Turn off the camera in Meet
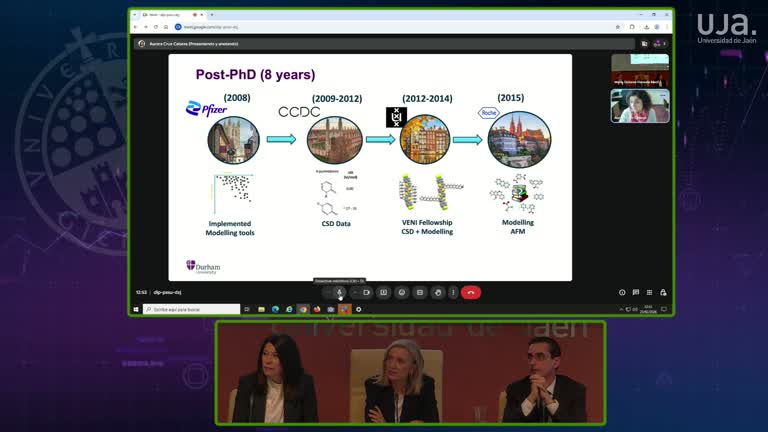 coord(366,292)
